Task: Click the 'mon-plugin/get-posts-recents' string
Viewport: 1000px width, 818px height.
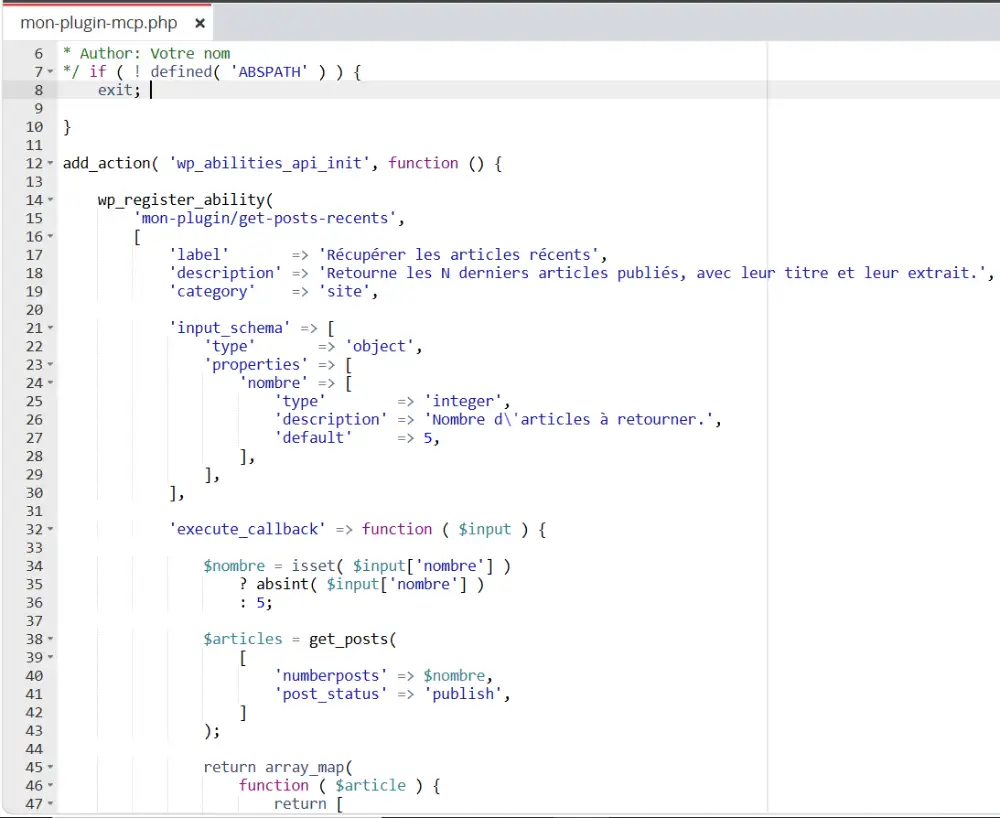Action: click(265, 219)
